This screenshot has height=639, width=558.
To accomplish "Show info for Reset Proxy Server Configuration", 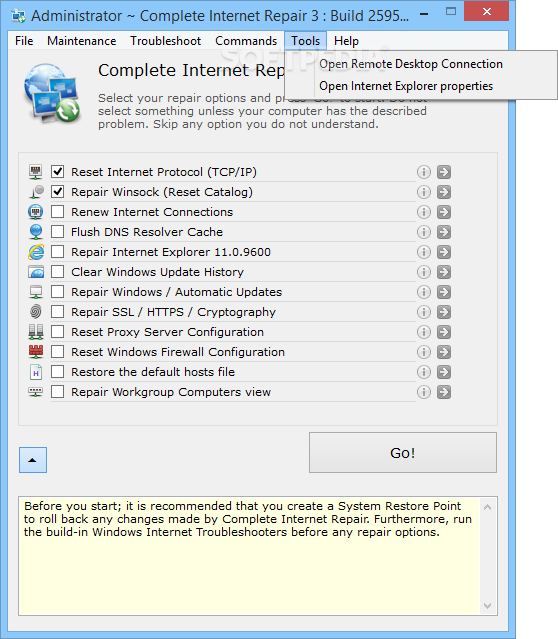I will pos(423,332).
